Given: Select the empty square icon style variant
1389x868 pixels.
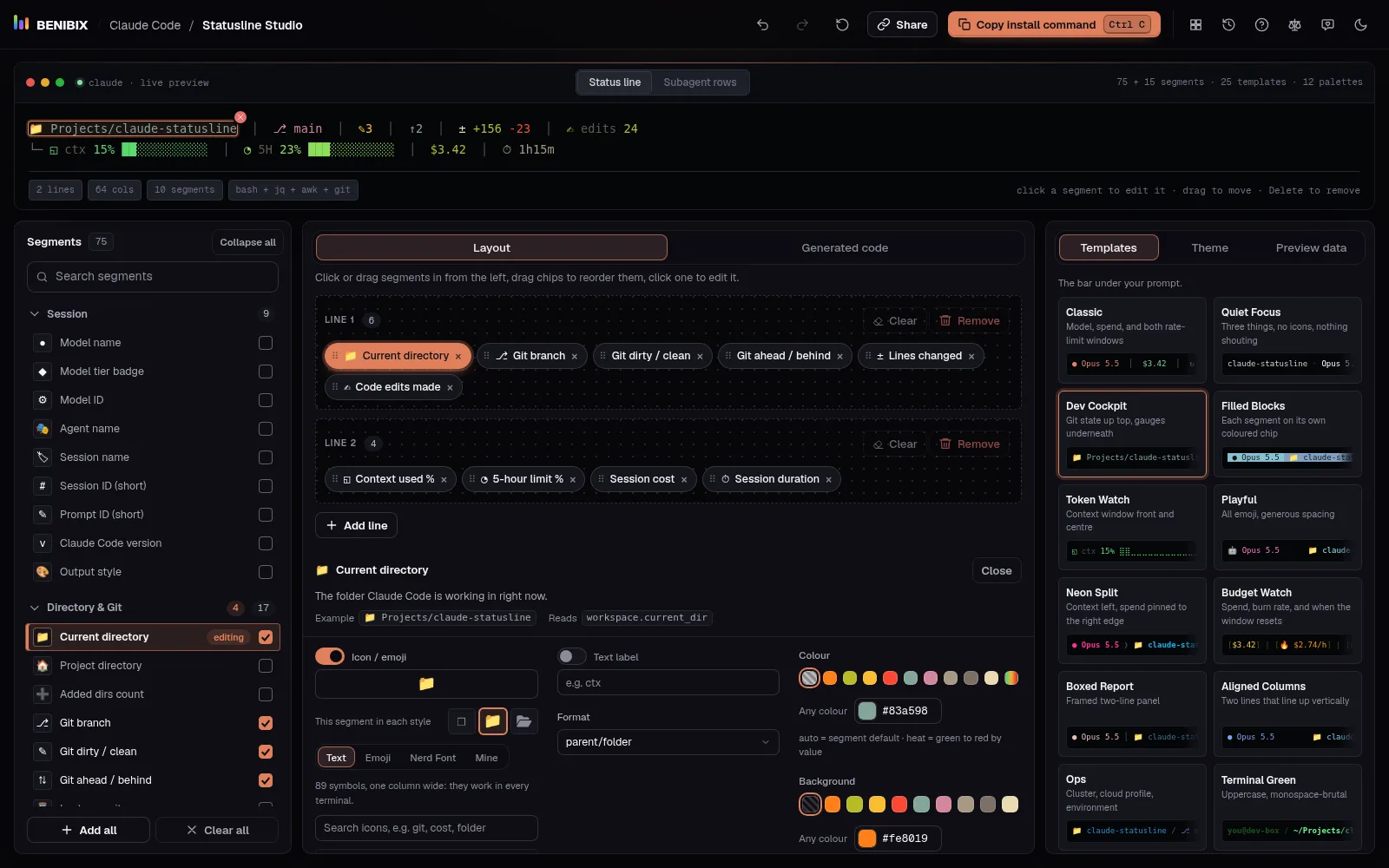Looking at the screenshot, I should click(461, 721).
